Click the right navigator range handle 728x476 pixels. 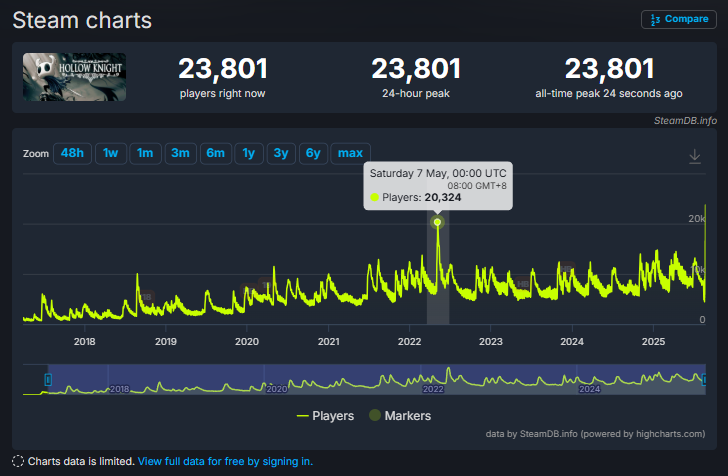(704, 379)
